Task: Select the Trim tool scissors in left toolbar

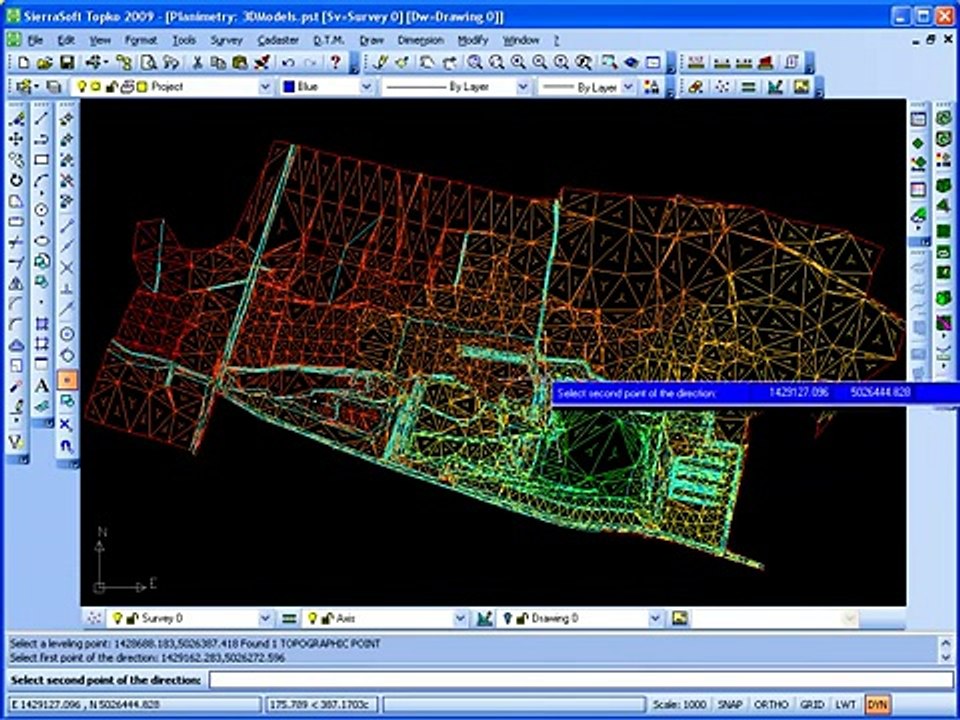Action: [x=17, y=242]
